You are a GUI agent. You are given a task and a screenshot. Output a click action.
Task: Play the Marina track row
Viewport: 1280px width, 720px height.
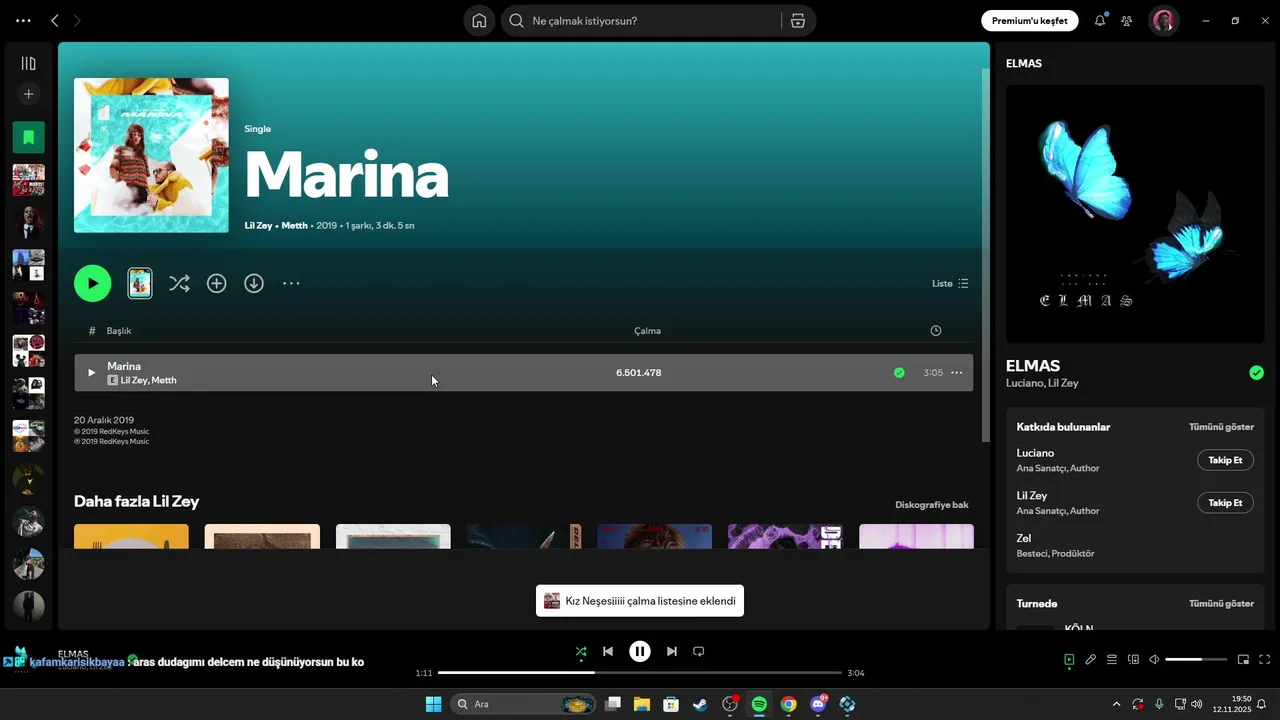[x=91, y=373]
